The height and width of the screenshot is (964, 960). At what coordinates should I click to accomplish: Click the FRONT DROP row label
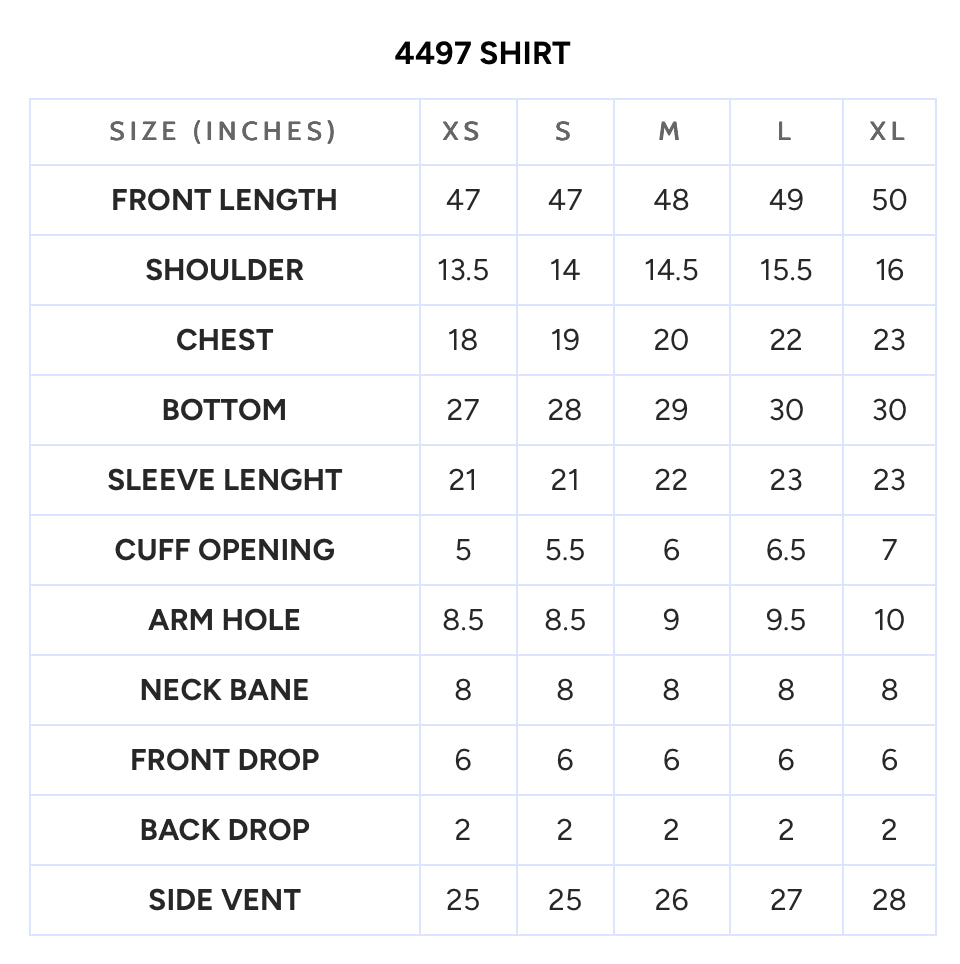point(224,760)
